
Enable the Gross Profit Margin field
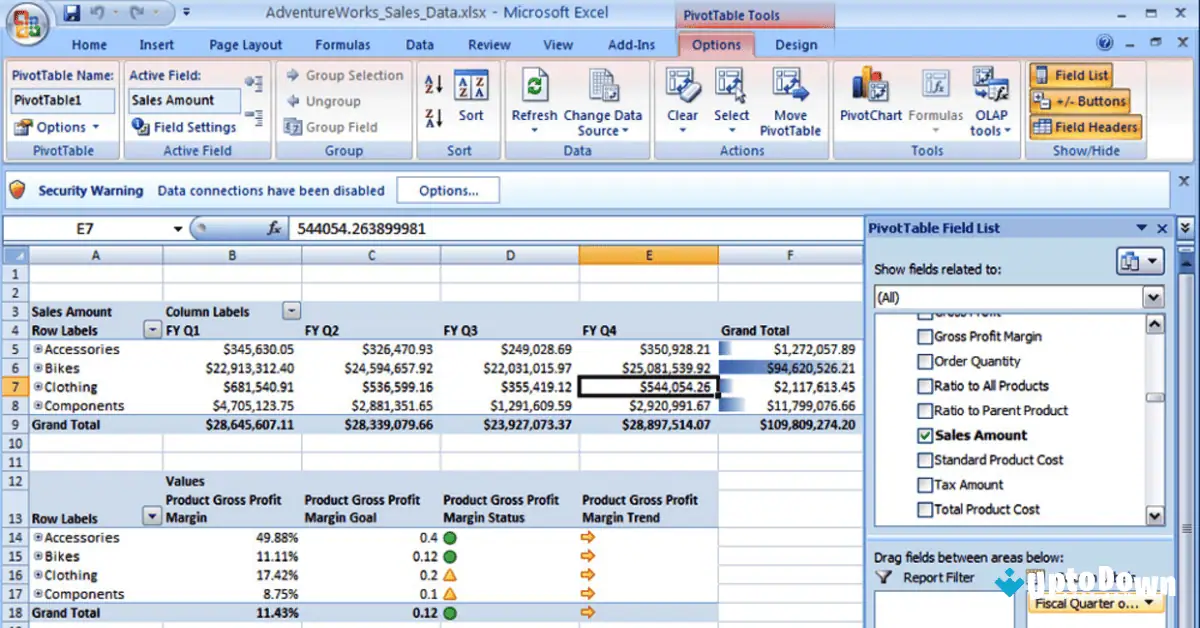[923, 336]
